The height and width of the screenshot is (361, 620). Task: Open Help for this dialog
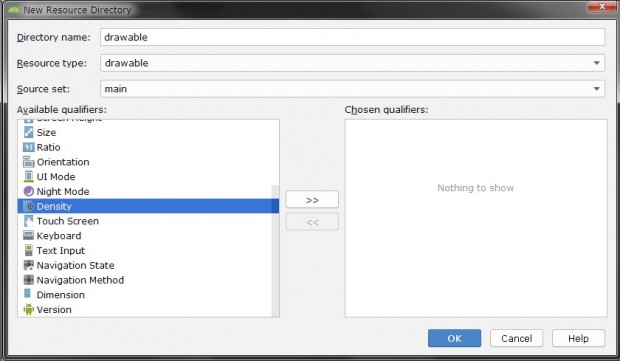coord(578,338)
